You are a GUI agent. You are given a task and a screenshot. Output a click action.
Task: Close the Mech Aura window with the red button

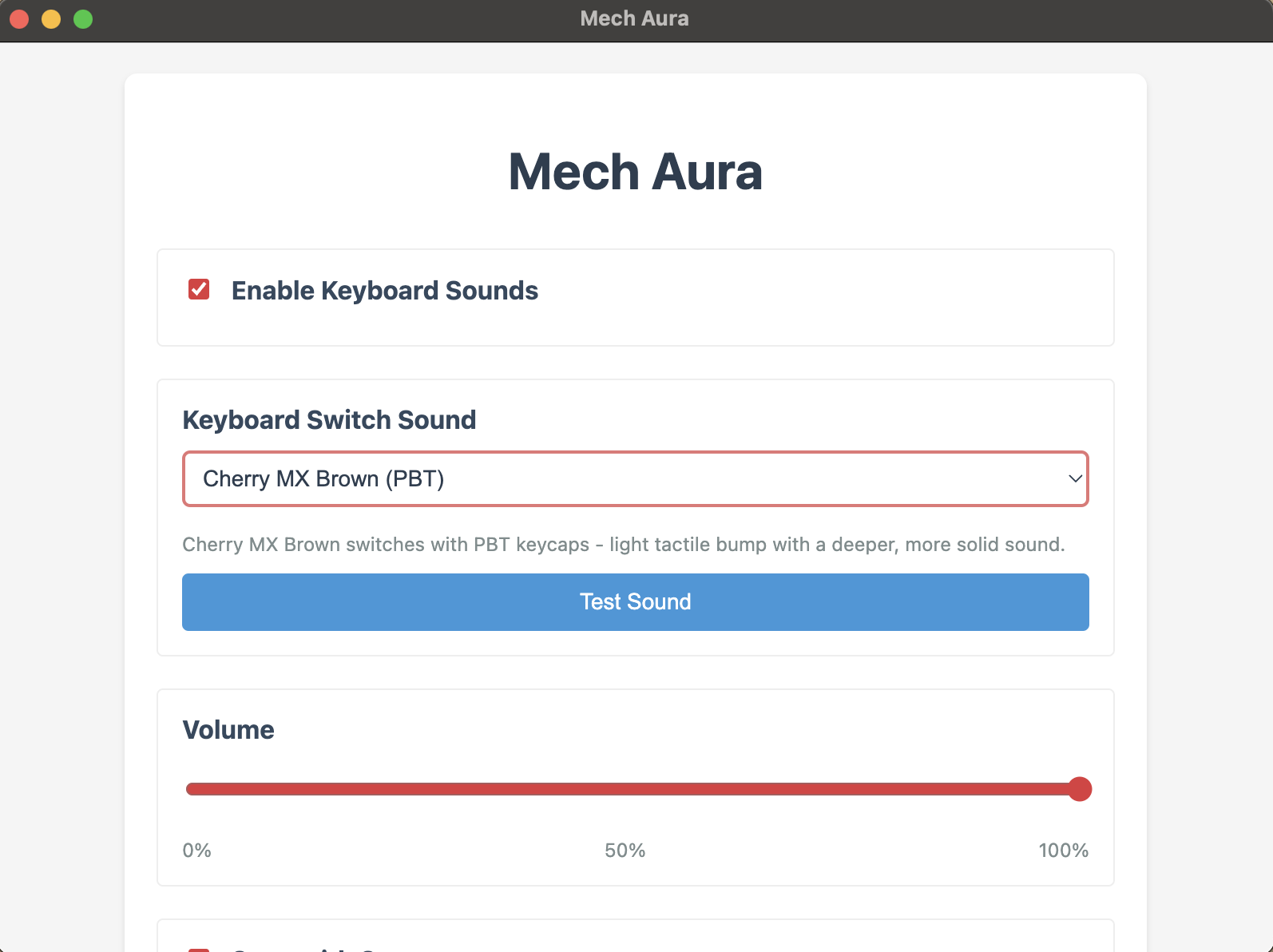20,19
